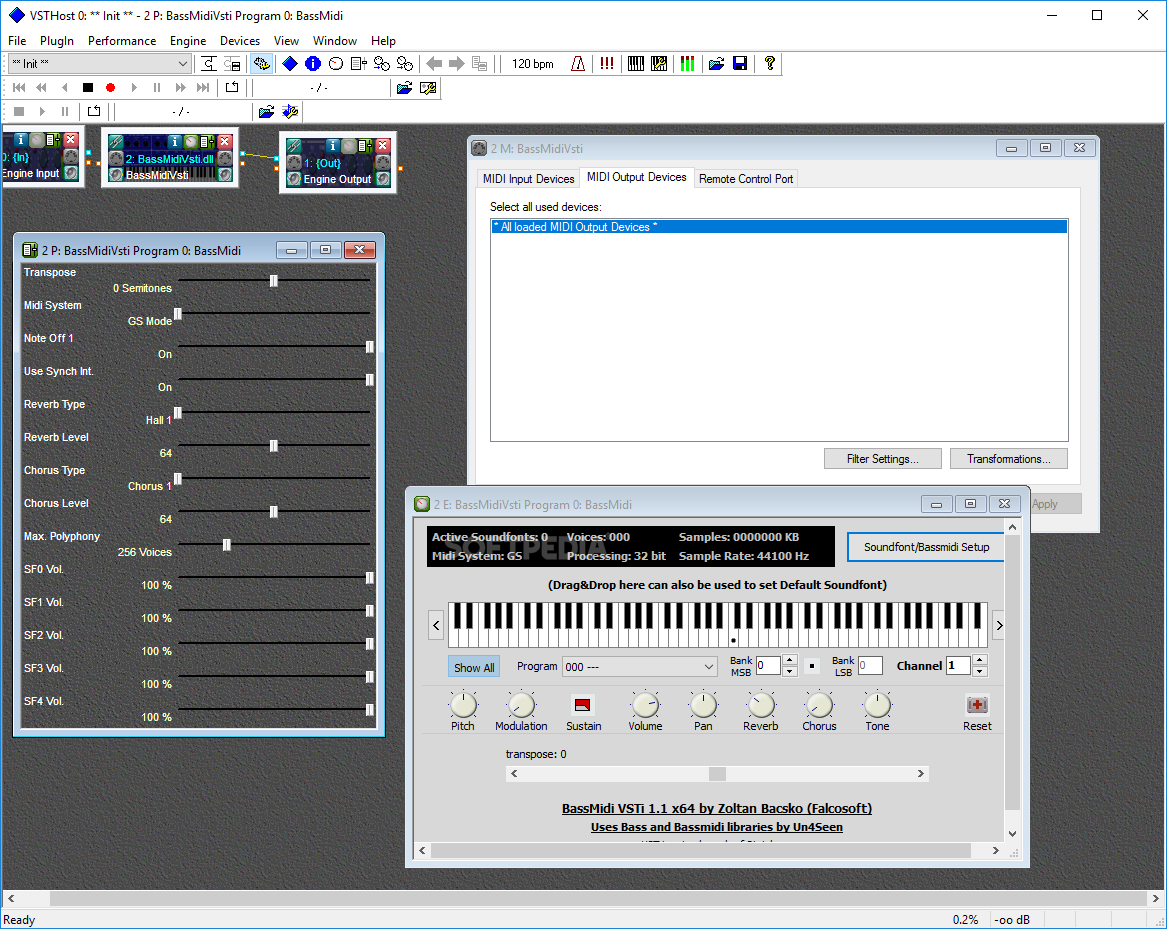
Task: Select All loaded MIDI Output Devices entry
Action: [779, 227]
